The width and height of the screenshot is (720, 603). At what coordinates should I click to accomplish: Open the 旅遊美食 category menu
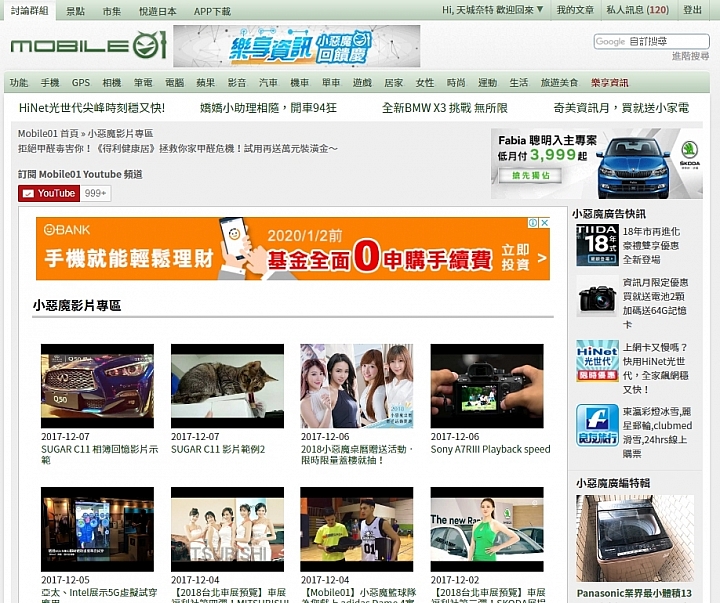(559, 83)
